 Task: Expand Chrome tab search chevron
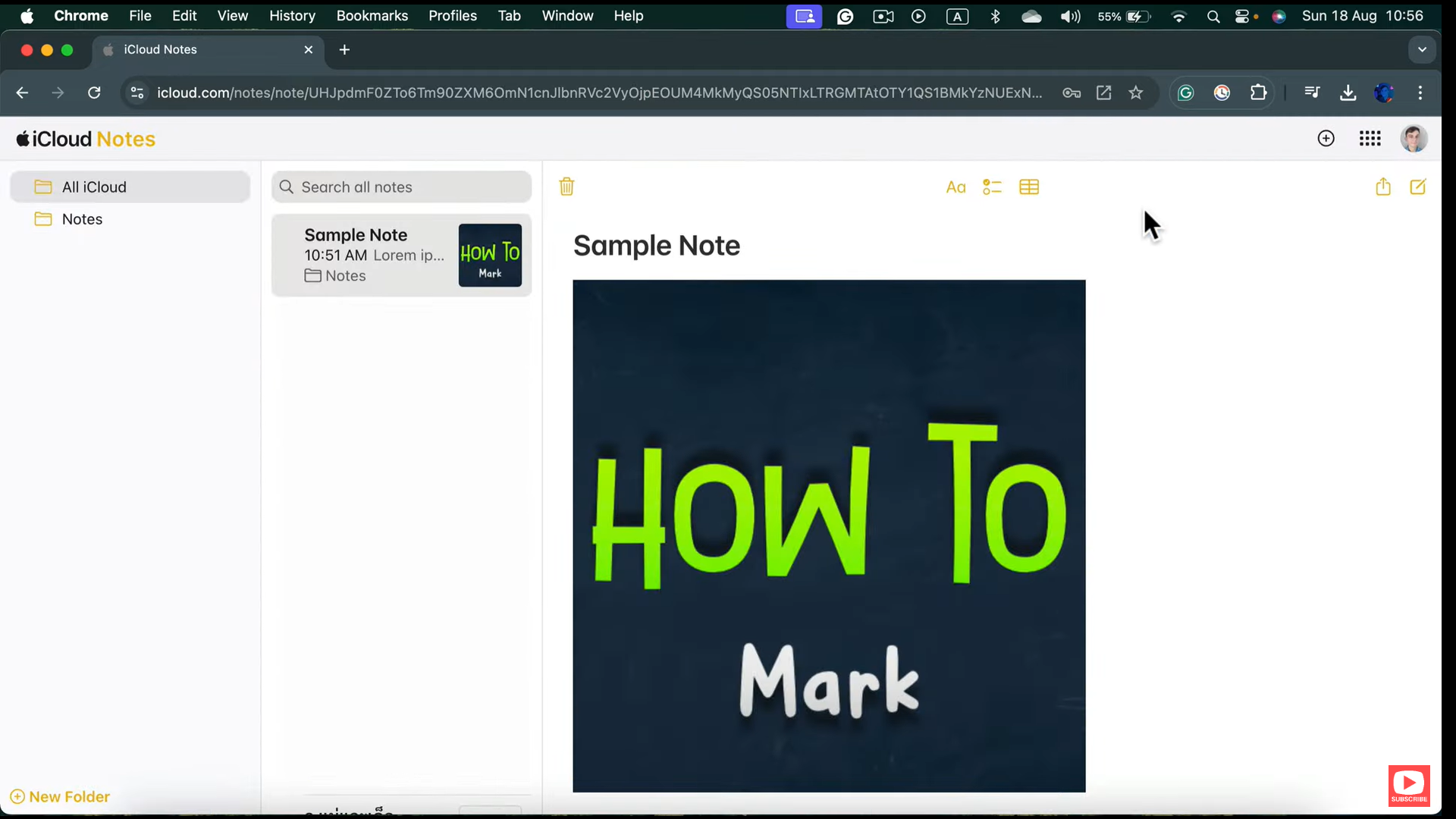pyautogui.click(x=1422, y=49)
